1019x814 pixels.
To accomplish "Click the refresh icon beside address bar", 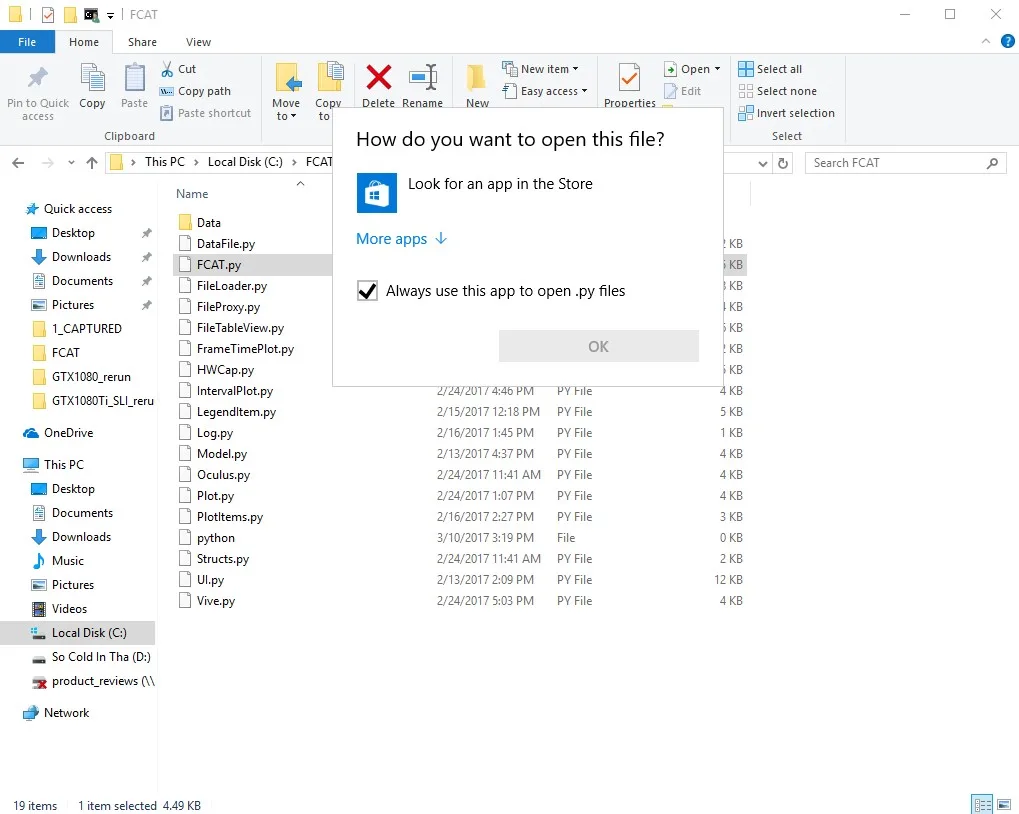I will [783, 163].
